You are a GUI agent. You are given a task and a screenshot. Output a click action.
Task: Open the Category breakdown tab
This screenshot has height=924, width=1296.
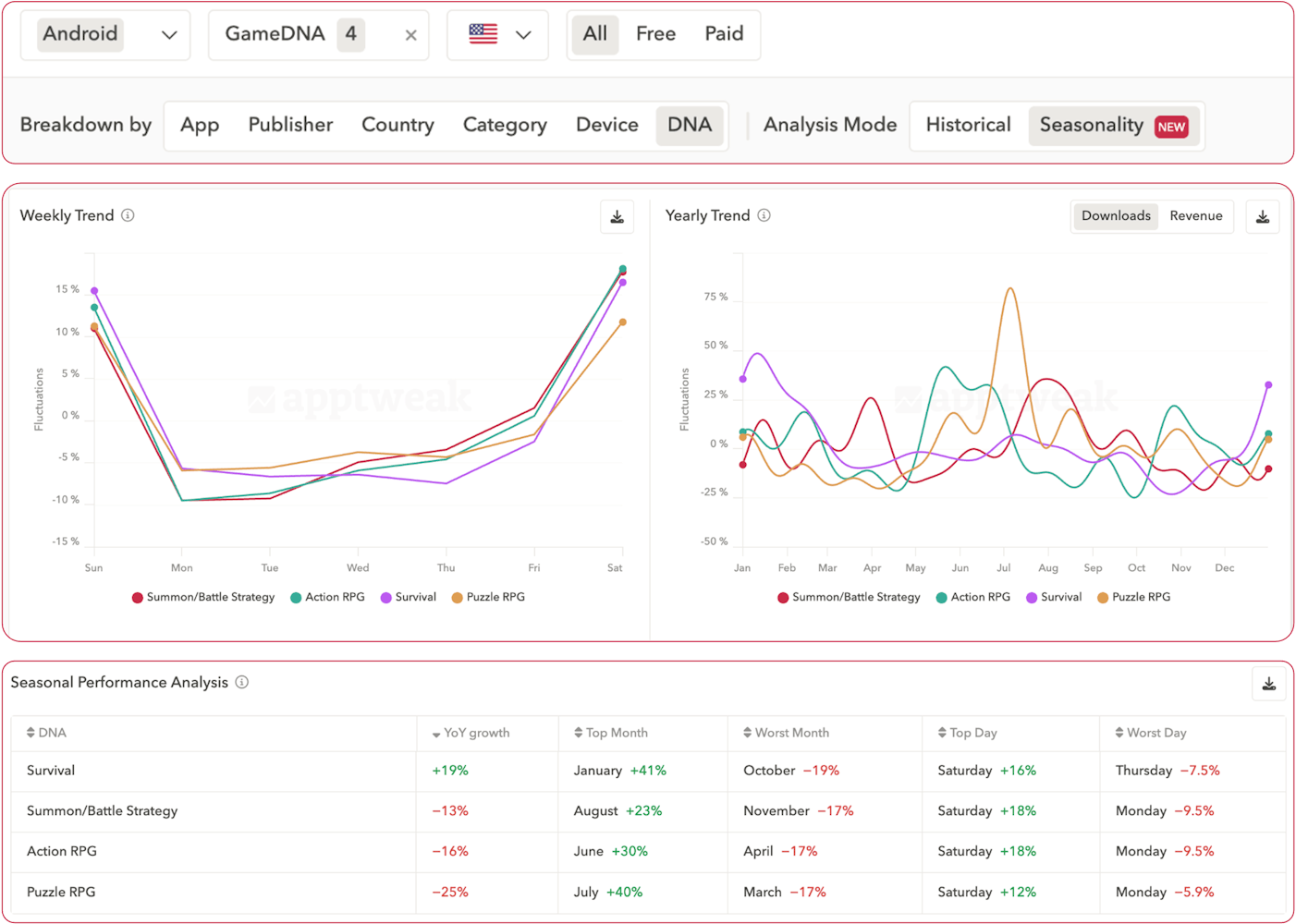tap(505, 125)
